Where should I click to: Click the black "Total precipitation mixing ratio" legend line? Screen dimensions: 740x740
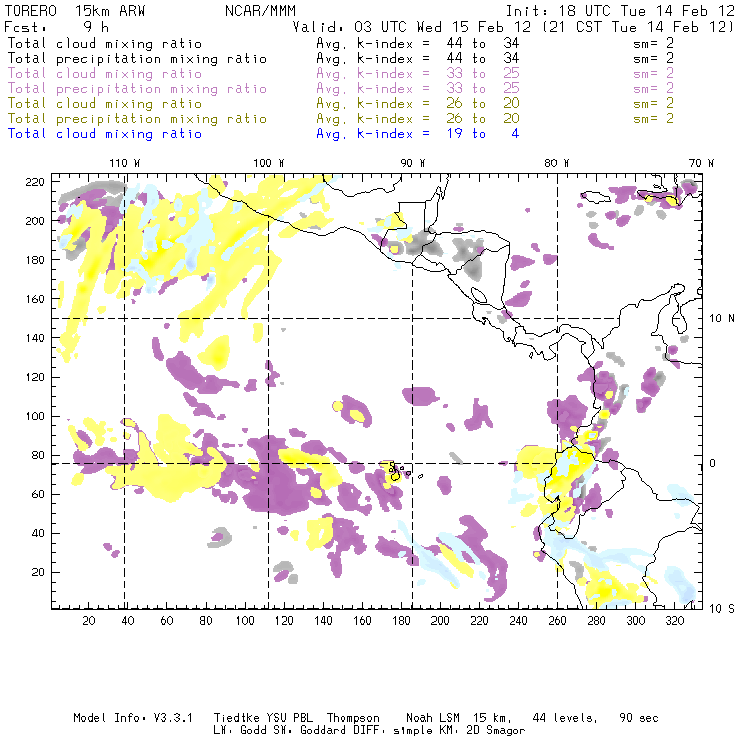137,59
